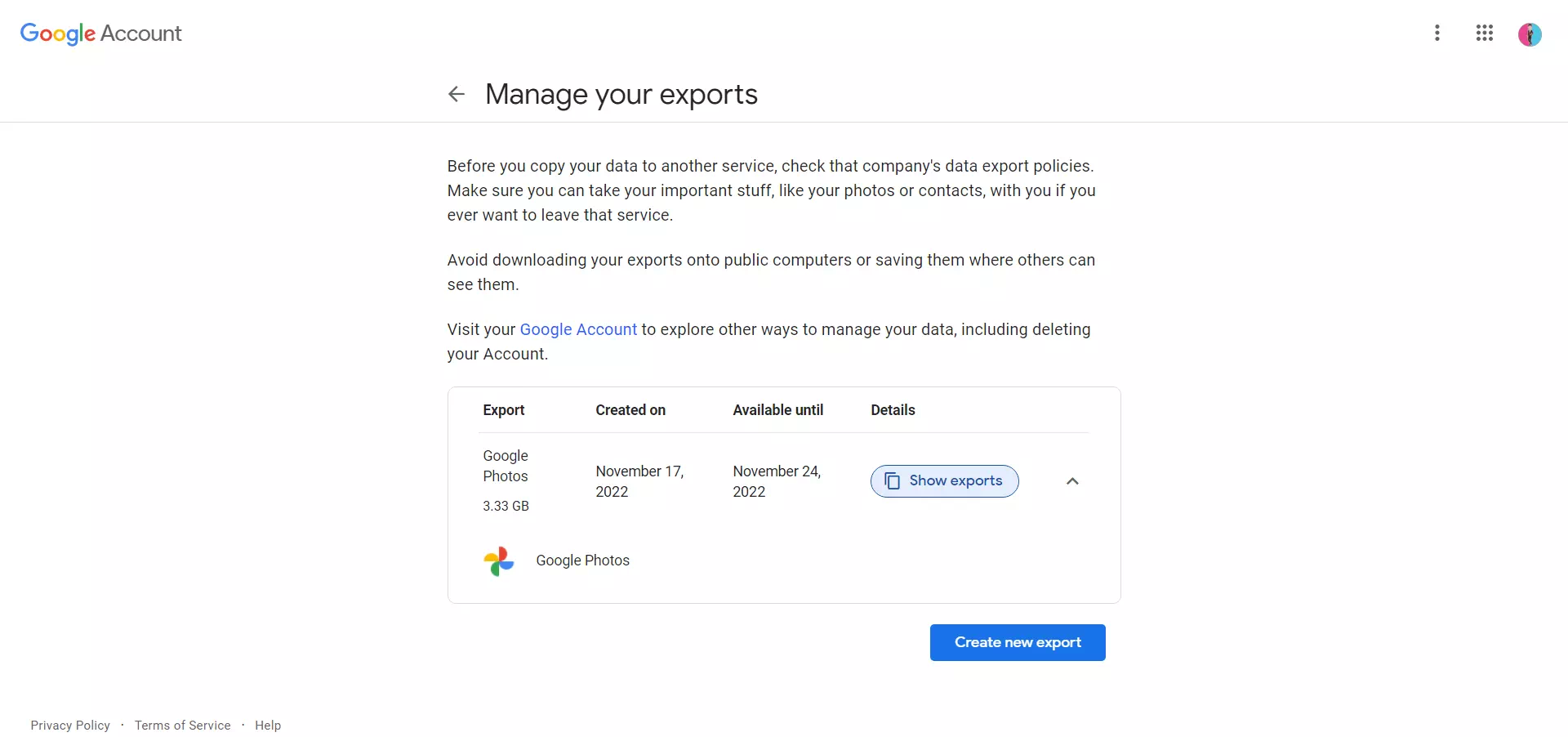Open the Google Account link in text
Viewport: 1568px width, 737px height.
578,329
